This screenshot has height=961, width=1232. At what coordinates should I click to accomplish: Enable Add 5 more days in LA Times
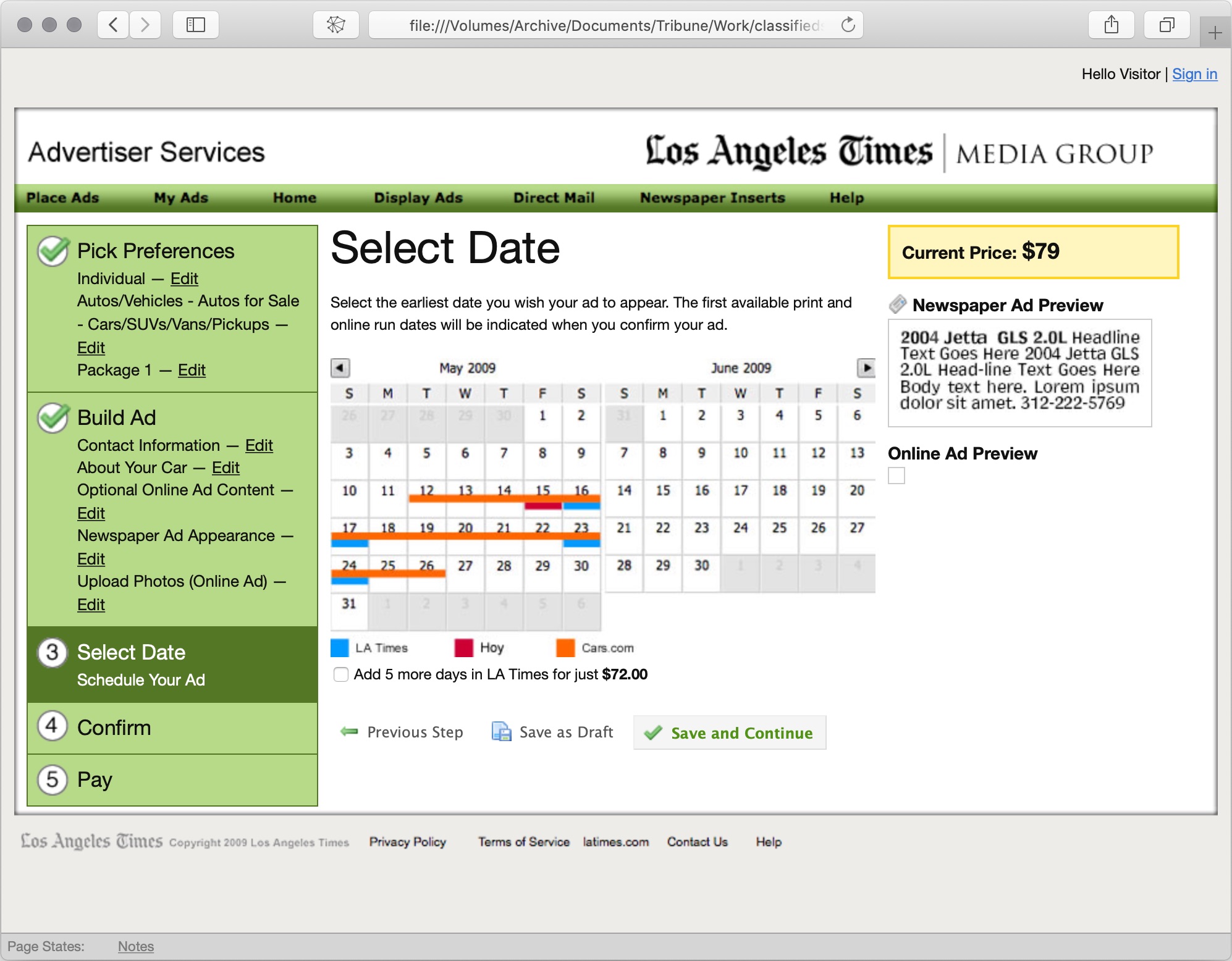[340, 674]
